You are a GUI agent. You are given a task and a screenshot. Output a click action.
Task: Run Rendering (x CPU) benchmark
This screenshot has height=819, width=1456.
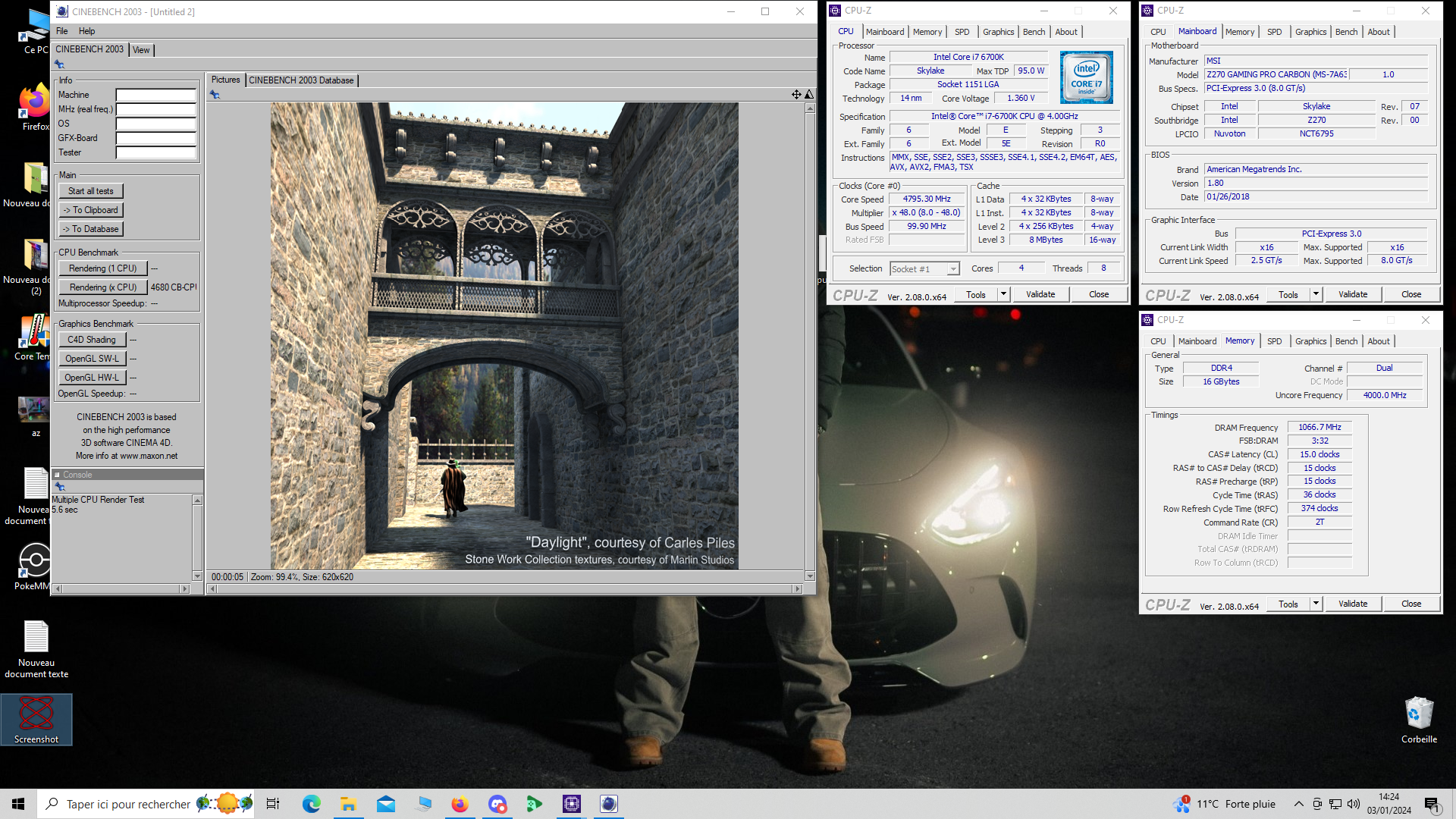(x=102, y=287)
